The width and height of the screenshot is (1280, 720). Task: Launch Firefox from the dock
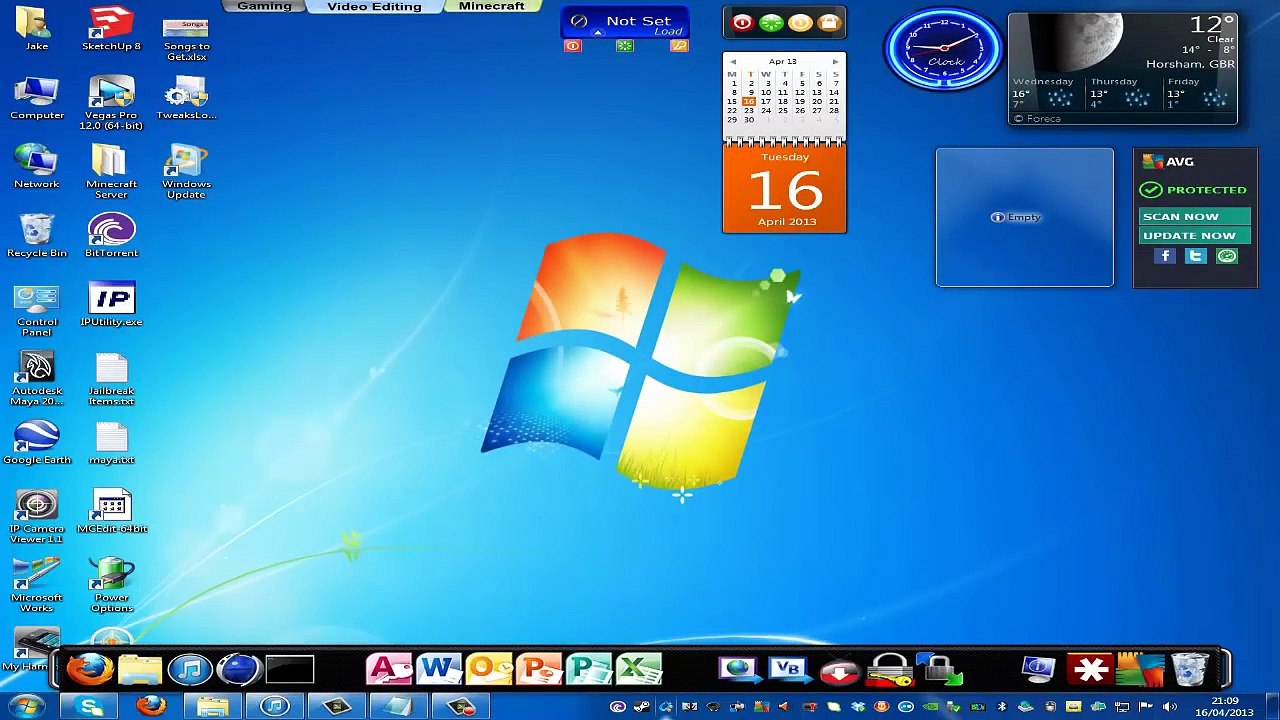pyautogui.click(x=90, y=668)
